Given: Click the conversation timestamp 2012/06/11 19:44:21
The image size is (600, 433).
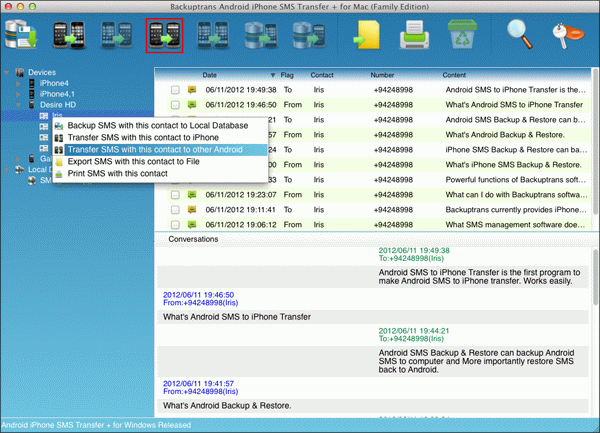Looking at the screenshot, I should tap(414, 331).
